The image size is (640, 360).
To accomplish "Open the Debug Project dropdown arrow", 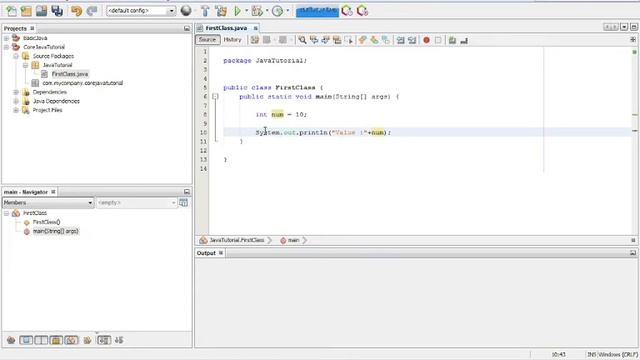I will (267, 11).
